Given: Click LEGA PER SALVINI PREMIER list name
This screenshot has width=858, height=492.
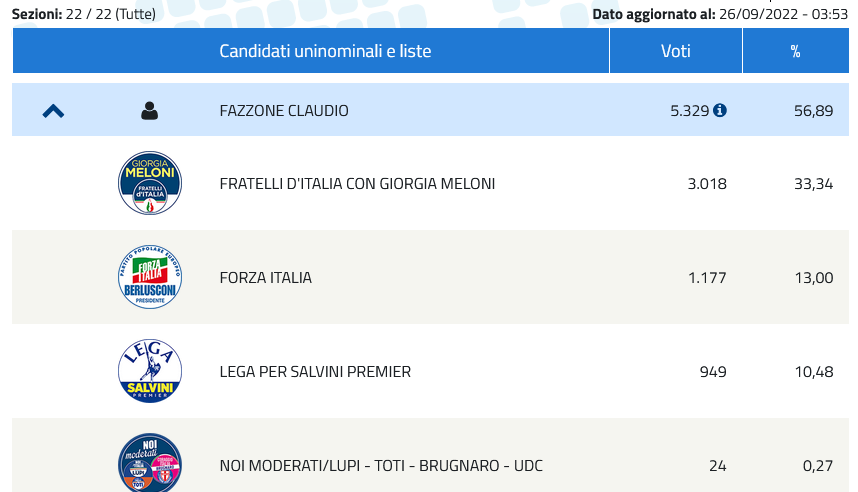Looking at the screenshot, I should 315,372.
